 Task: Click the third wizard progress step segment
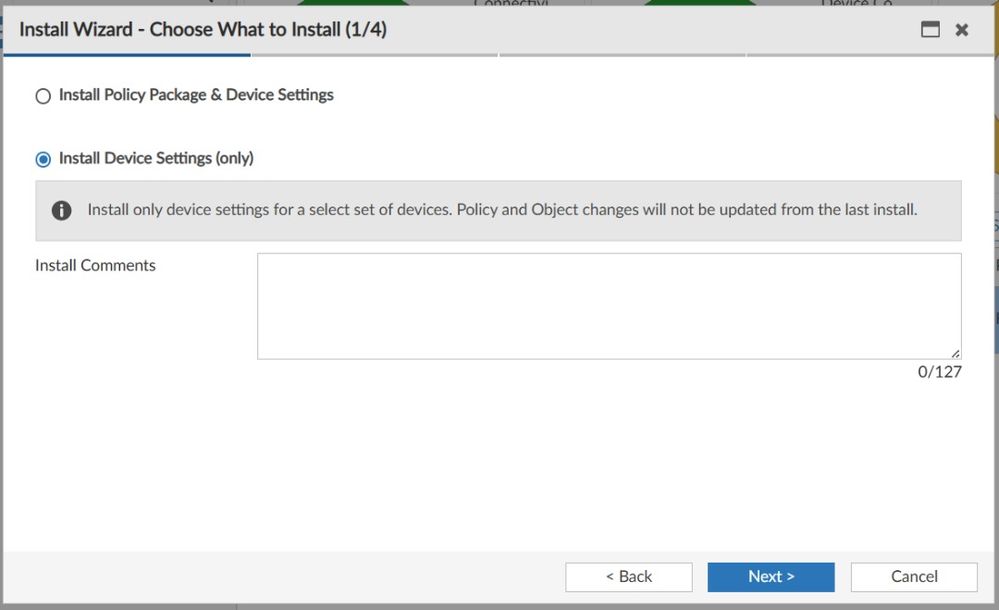tap(622, 56)
